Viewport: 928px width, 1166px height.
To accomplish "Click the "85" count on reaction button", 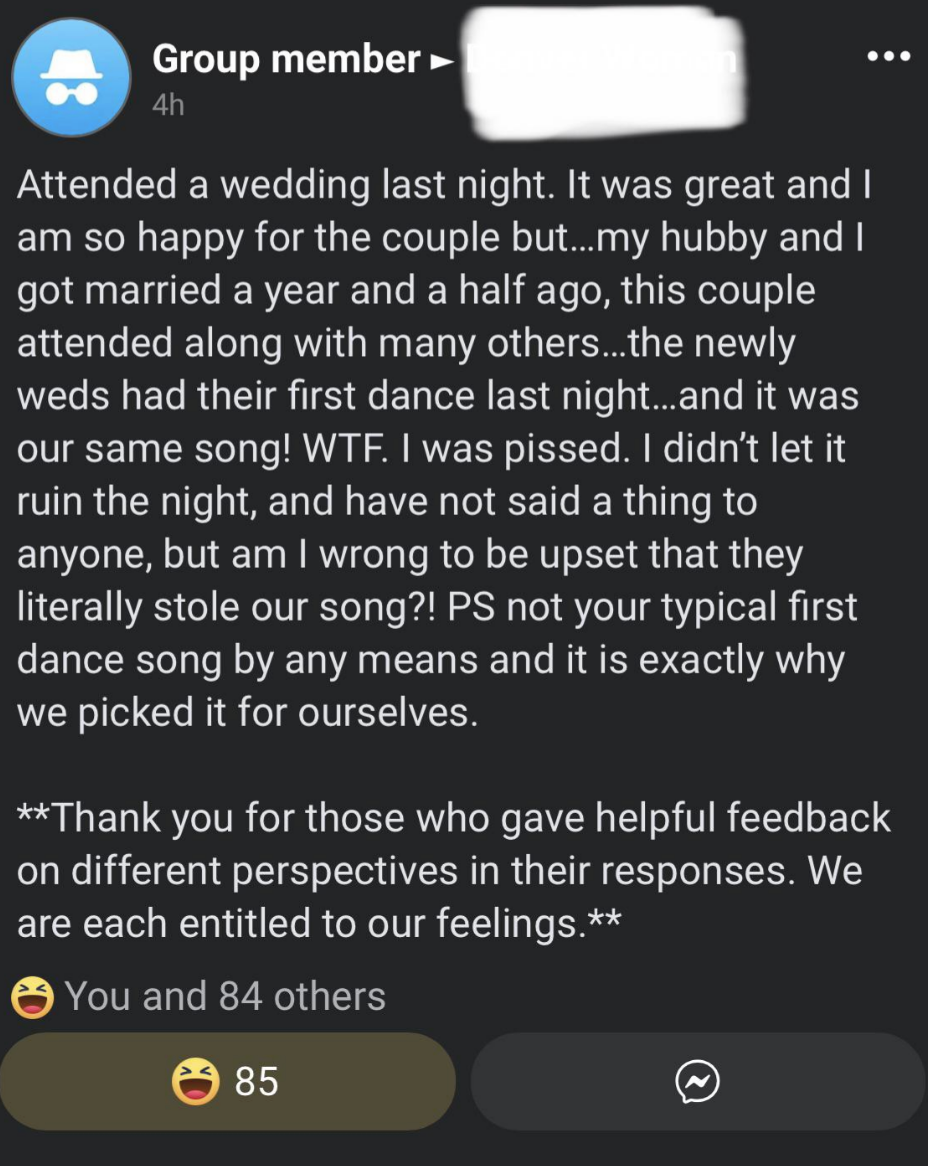I will pyautogui.click(x=256, y=1081).
